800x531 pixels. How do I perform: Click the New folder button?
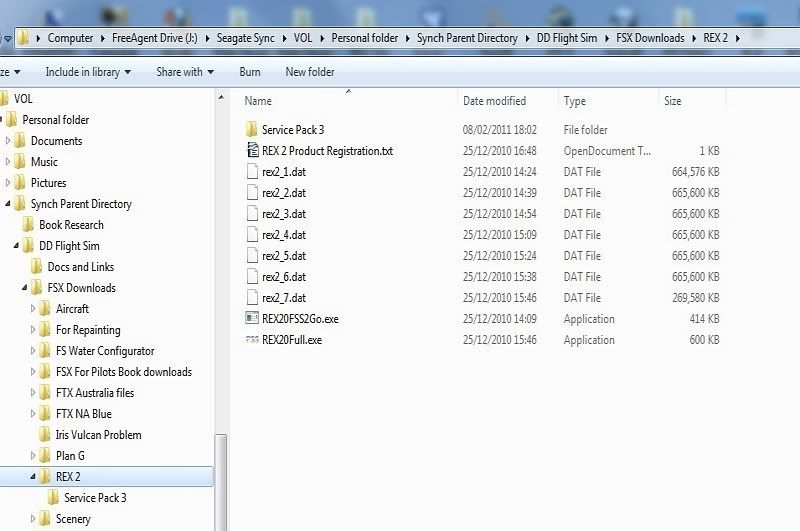coord(310,72)
